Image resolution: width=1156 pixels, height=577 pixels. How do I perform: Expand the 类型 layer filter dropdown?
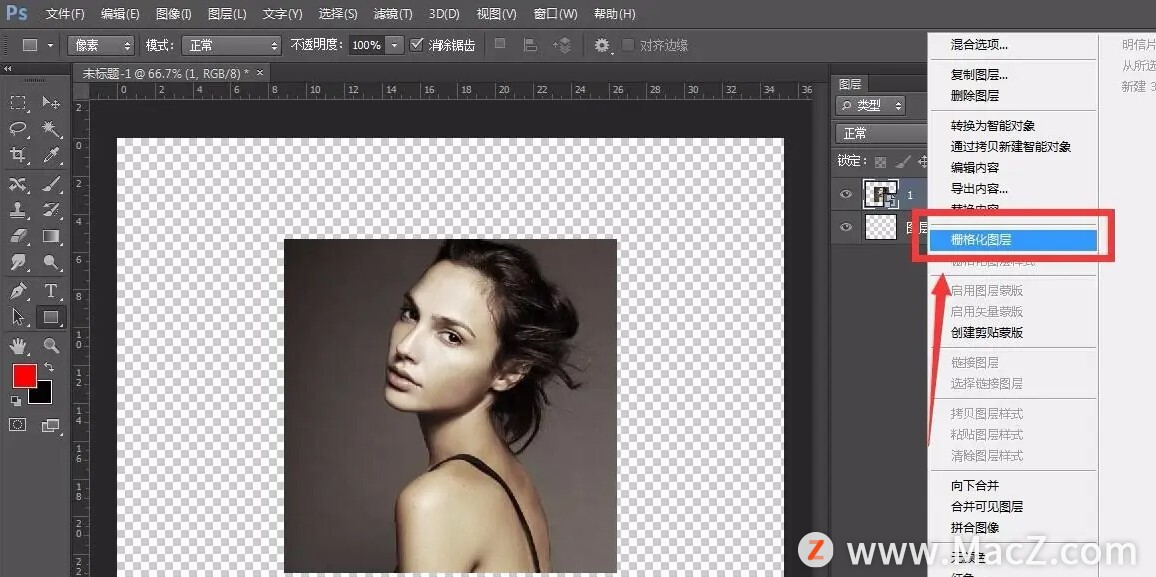[x=871, y=105]
